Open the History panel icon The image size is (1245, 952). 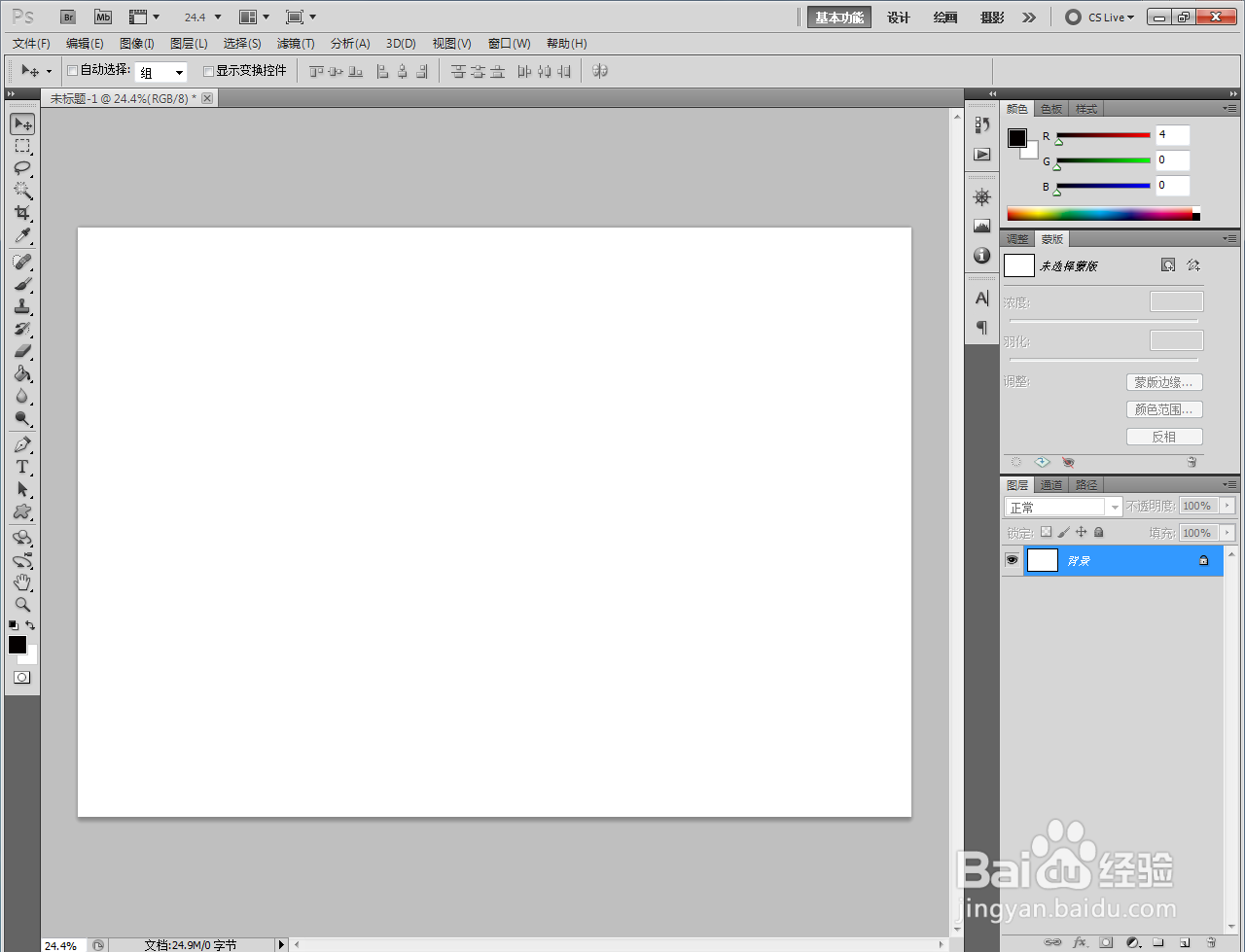coord(982,124)
